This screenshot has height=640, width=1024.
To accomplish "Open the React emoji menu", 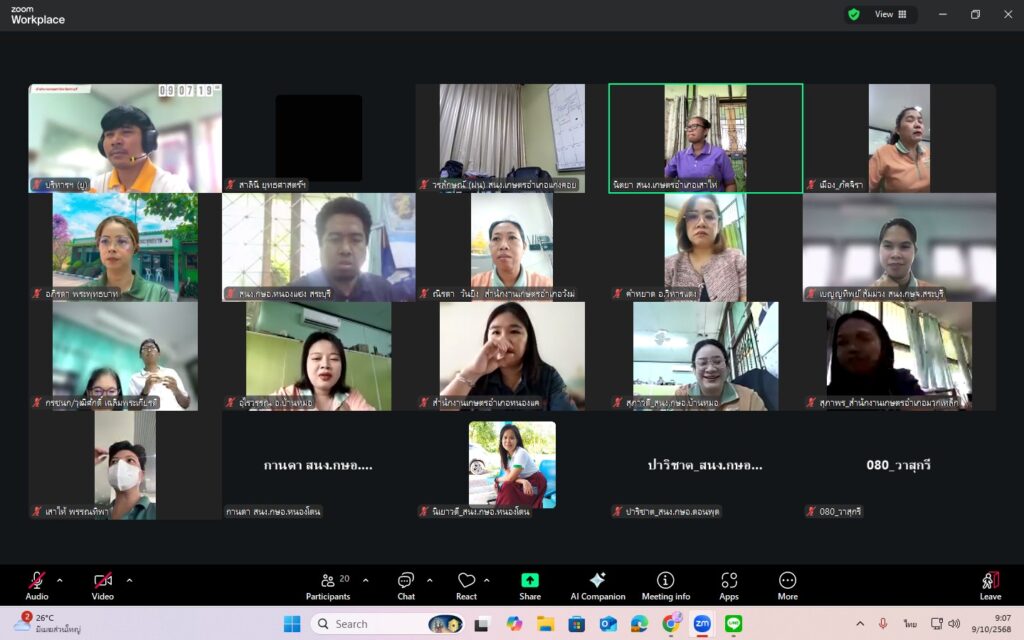I will [x=466, y=585].
